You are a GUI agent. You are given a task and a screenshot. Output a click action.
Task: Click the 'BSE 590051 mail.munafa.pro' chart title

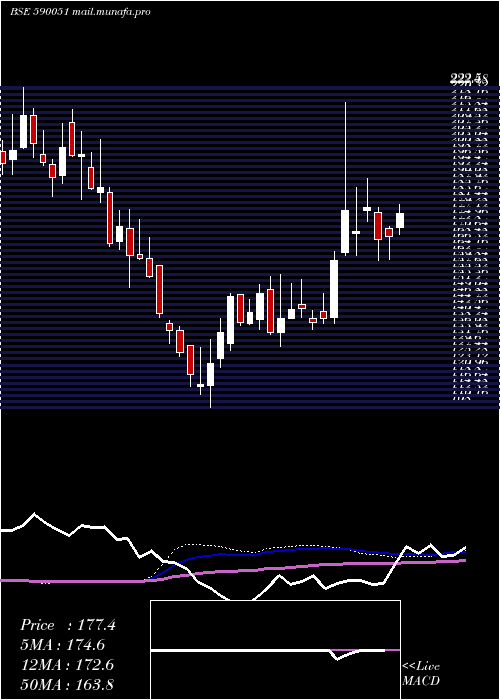[x=80, y=12]
